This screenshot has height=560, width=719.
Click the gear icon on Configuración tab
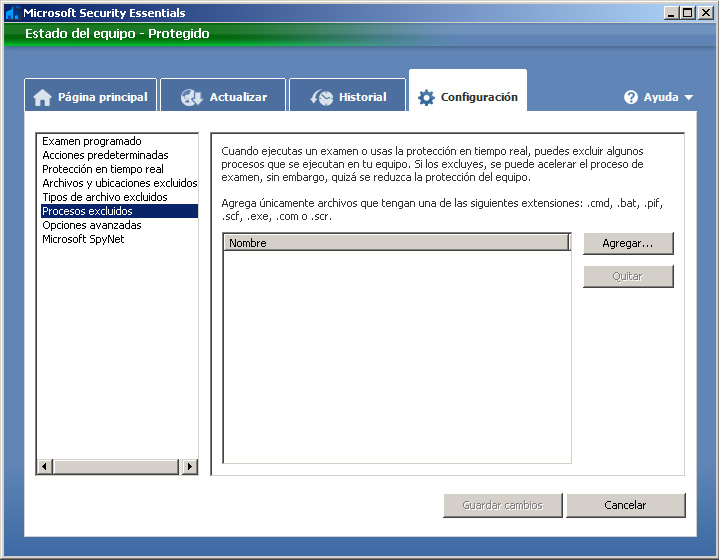[x=426, y=98]
